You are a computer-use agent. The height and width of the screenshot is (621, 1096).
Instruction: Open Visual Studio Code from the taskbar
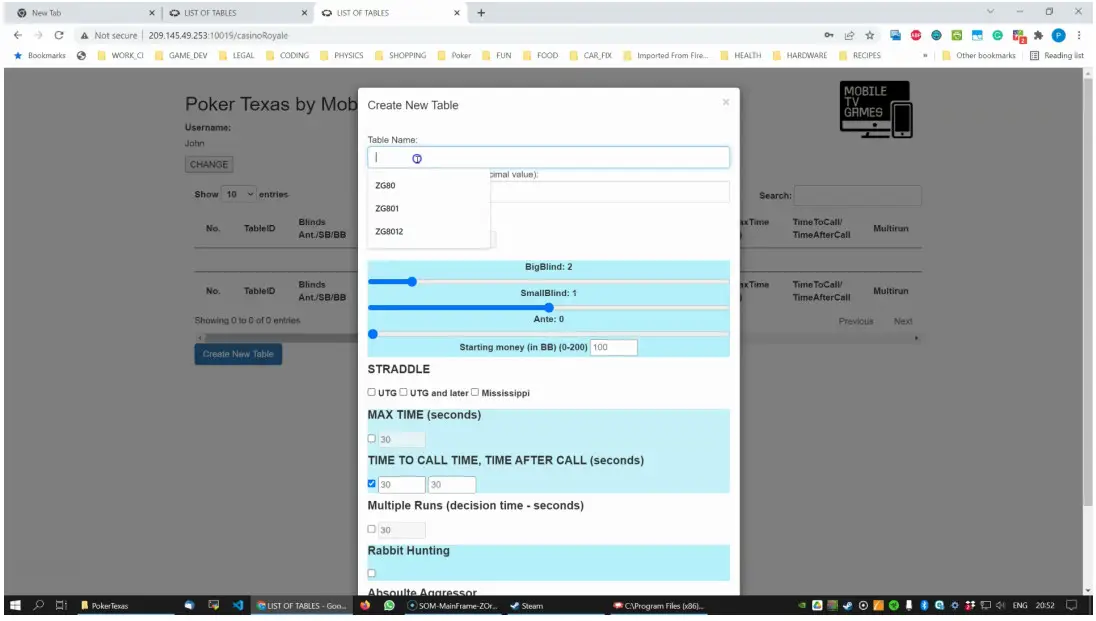coord(238,606)
